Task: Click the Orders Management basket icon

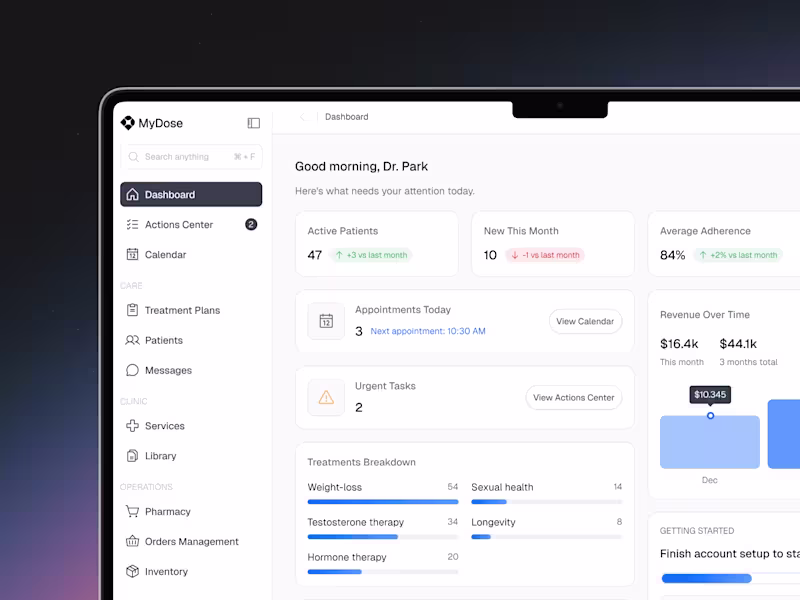Action: coord(132,541)
